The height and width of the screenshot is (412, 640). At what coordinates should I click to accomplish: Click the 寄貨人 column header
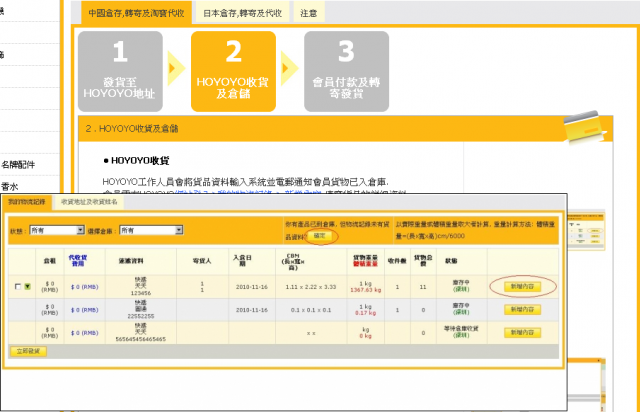(202, 261)
